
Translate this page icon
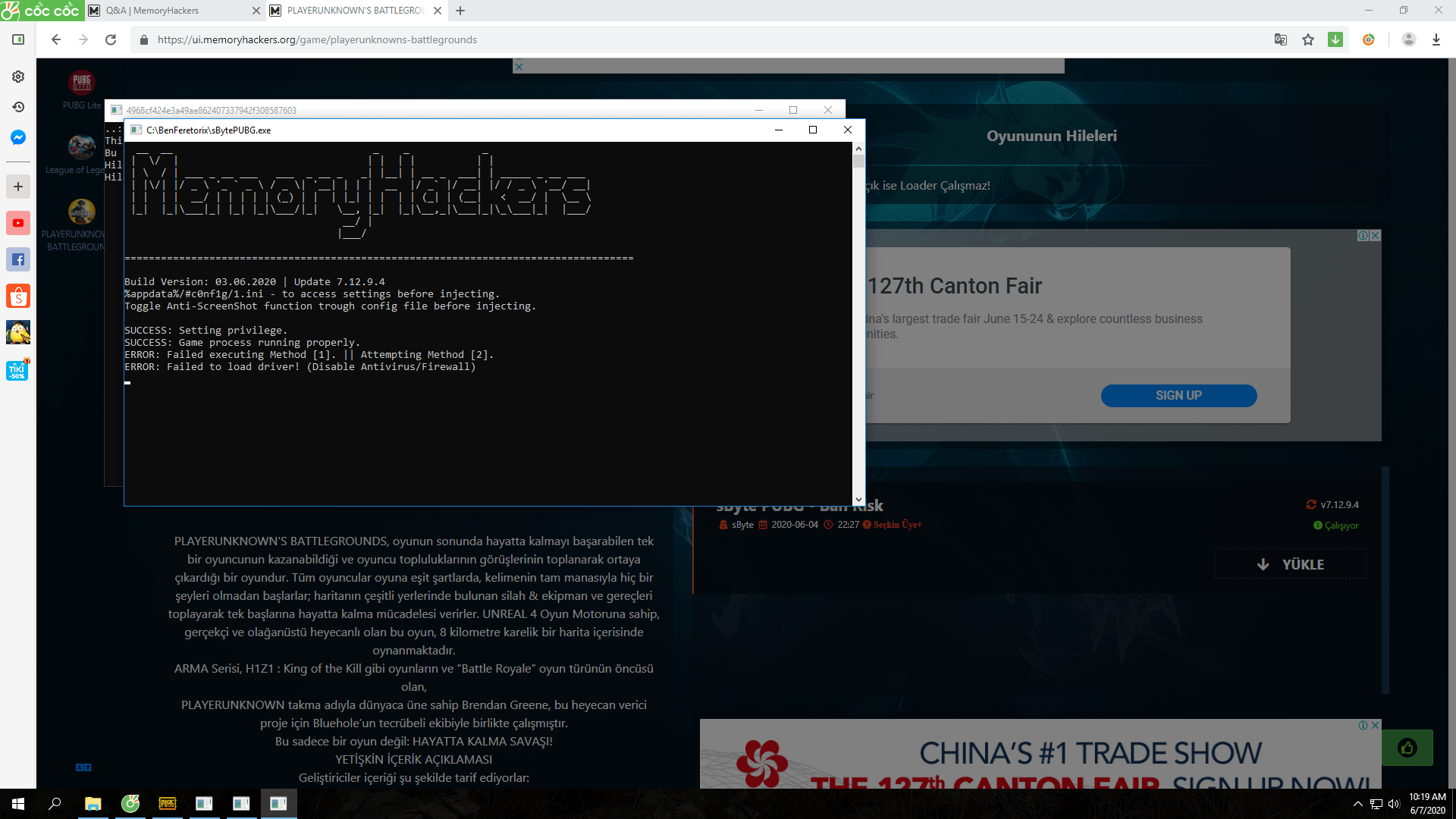[1281, 39]
